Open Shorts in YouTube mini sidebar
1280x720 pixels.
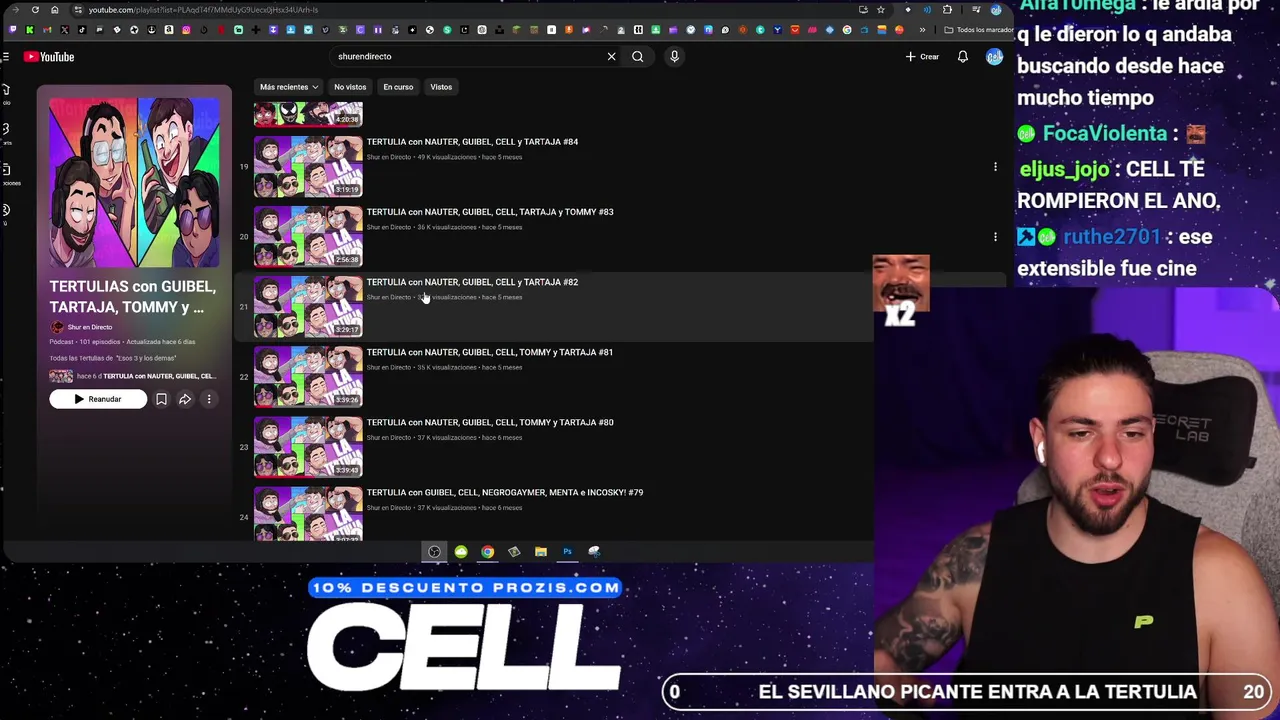point(6,134)
